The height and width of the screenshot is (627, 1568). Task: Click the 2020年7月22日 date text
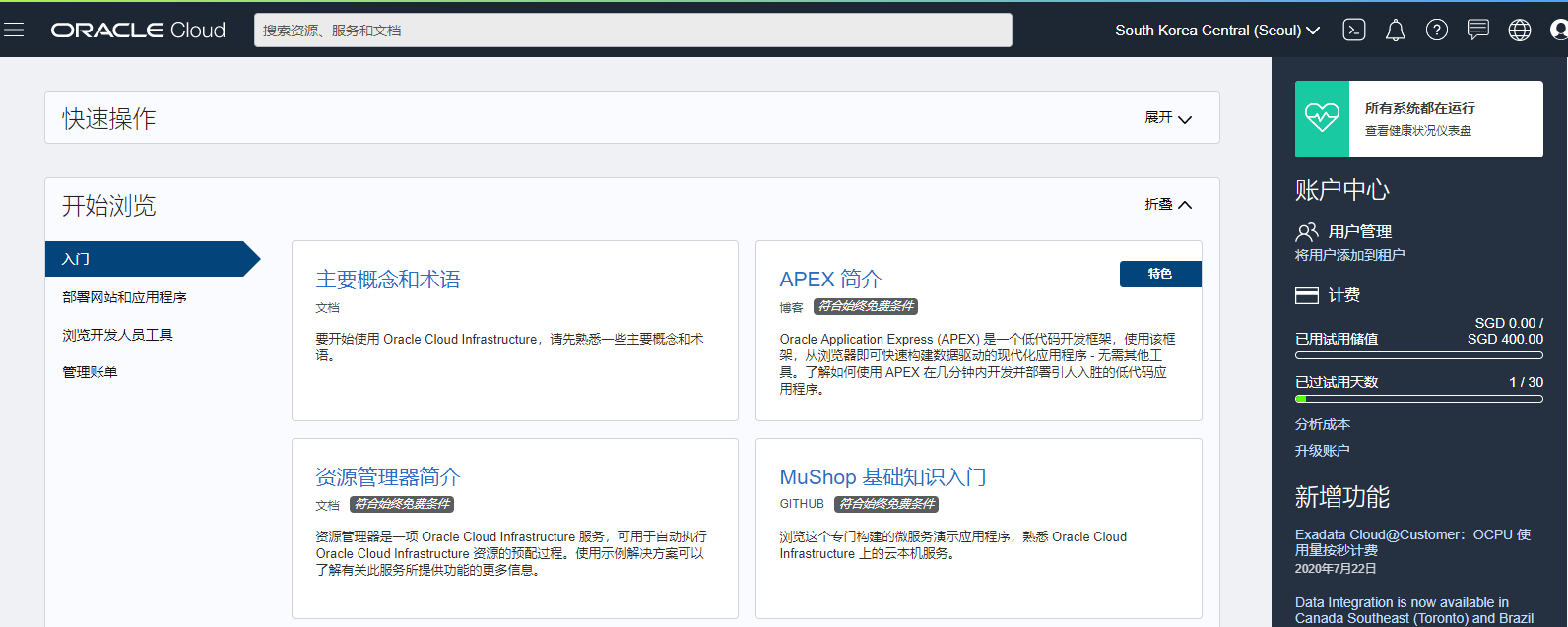[1336, 569]
